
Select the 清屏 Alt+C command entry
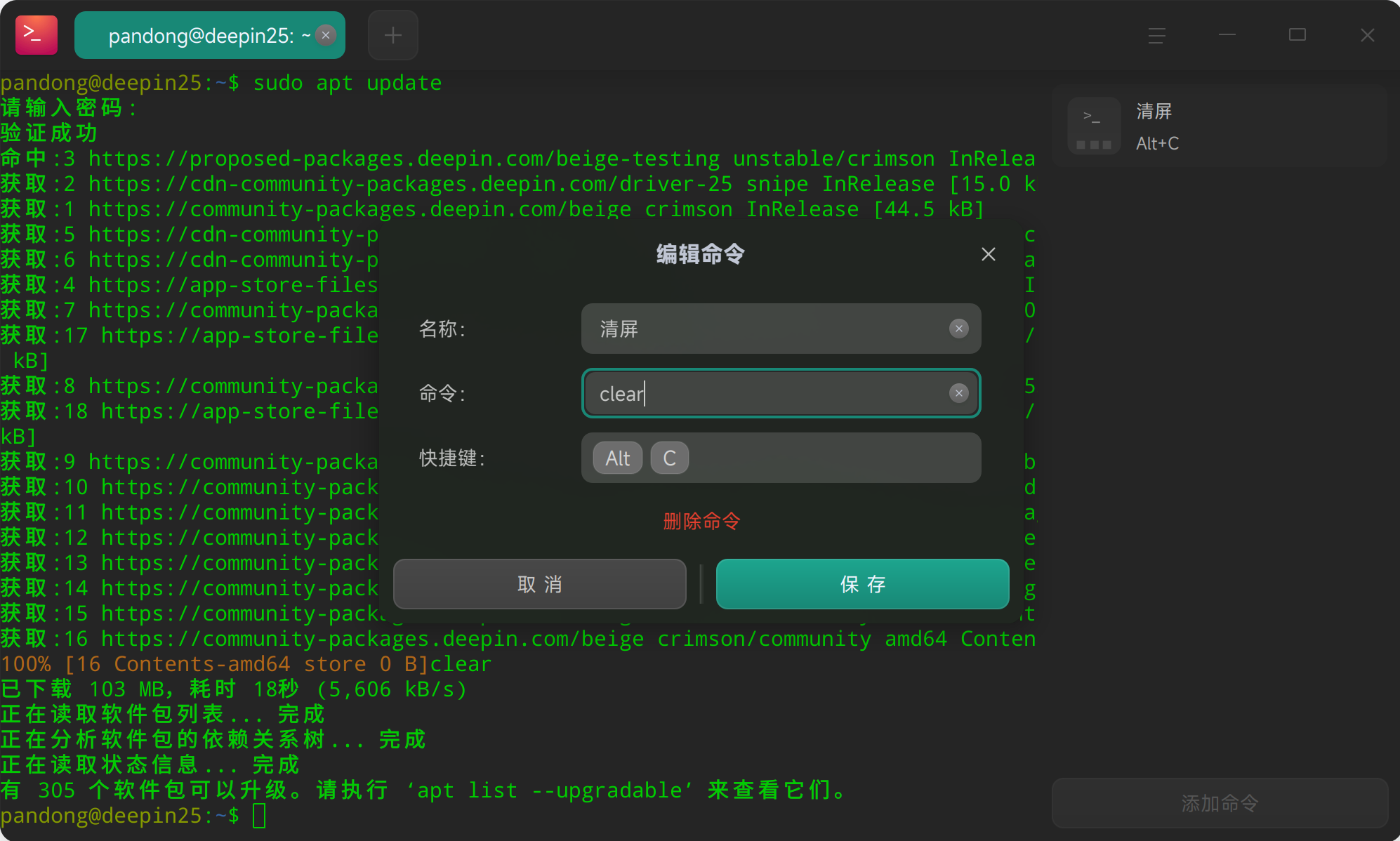coord(1220,126)
